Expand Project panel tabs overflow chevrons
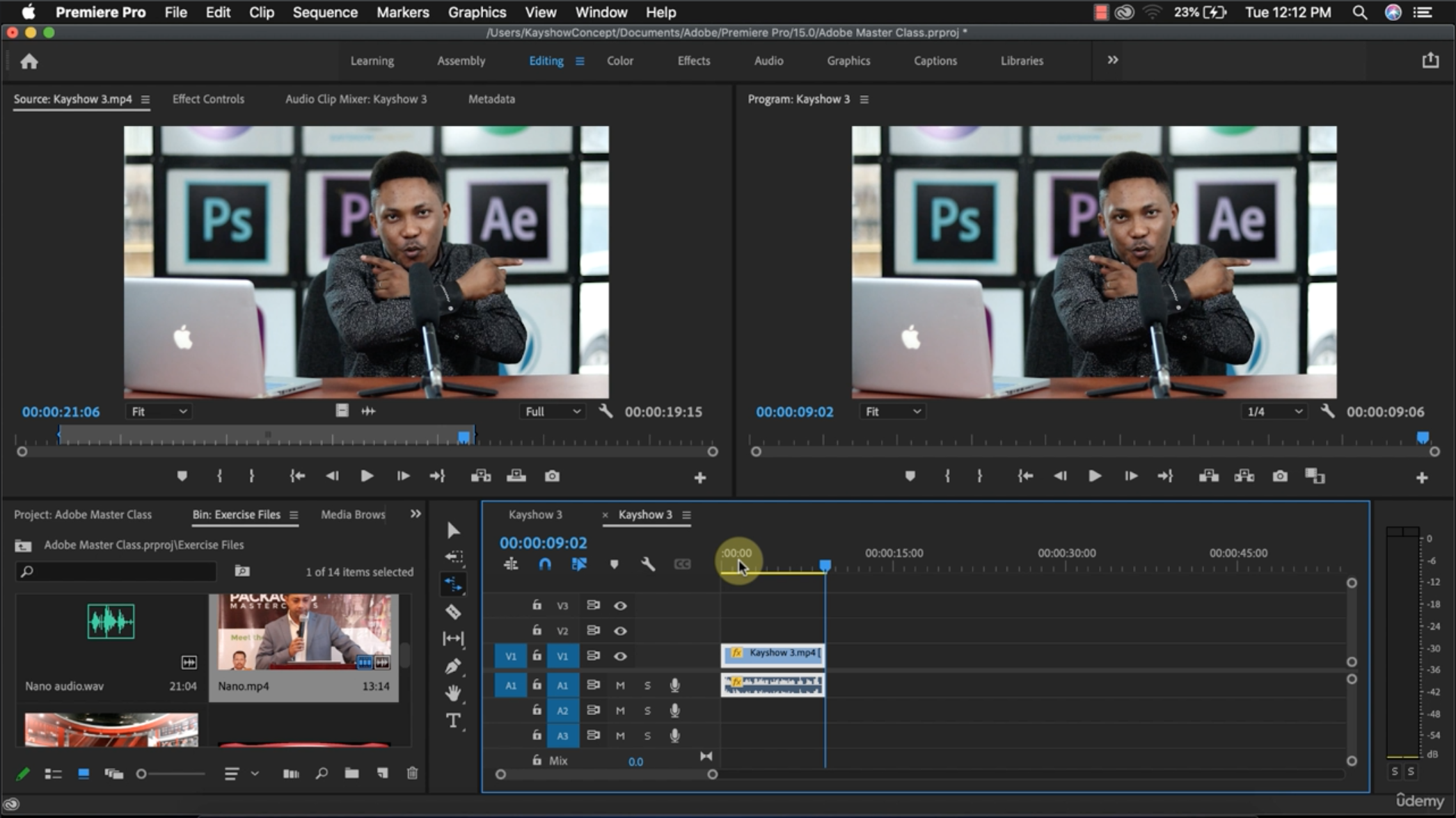 click(x=416, y=514)
